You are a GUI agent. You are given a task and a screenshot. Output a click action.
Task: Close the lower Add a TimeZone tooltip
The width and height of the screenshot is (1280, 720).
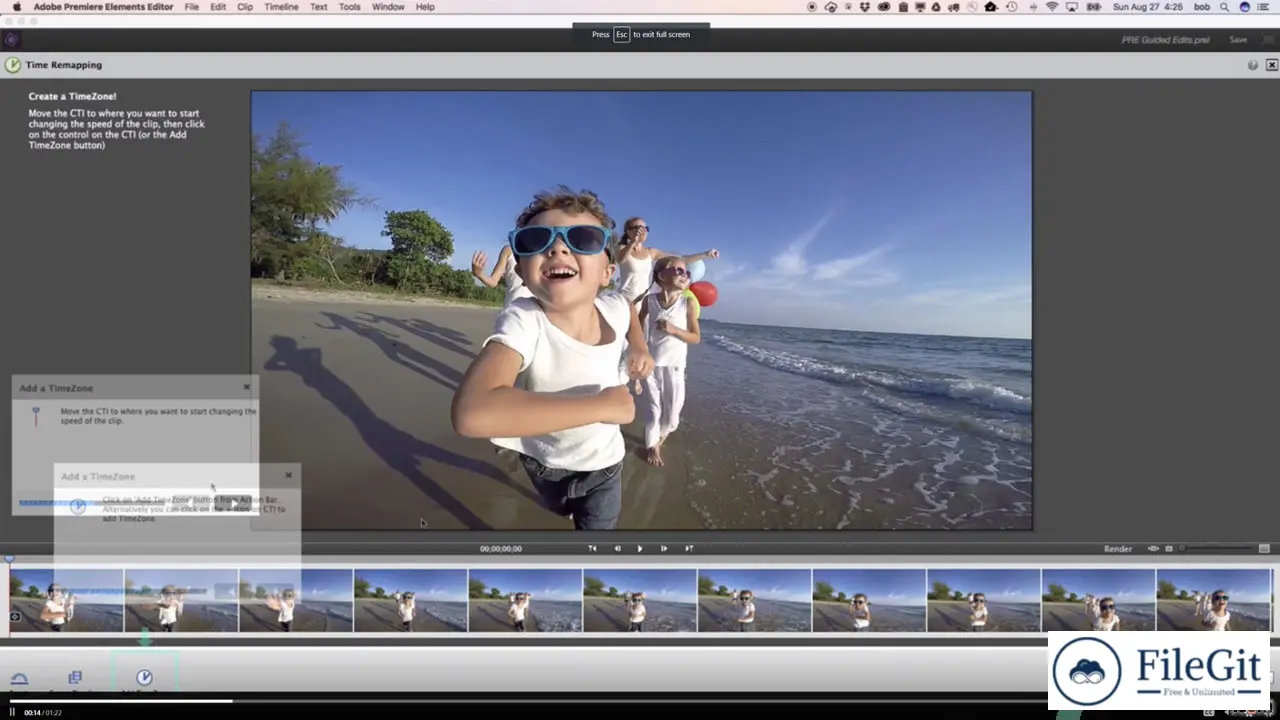[x=289, y=476]
